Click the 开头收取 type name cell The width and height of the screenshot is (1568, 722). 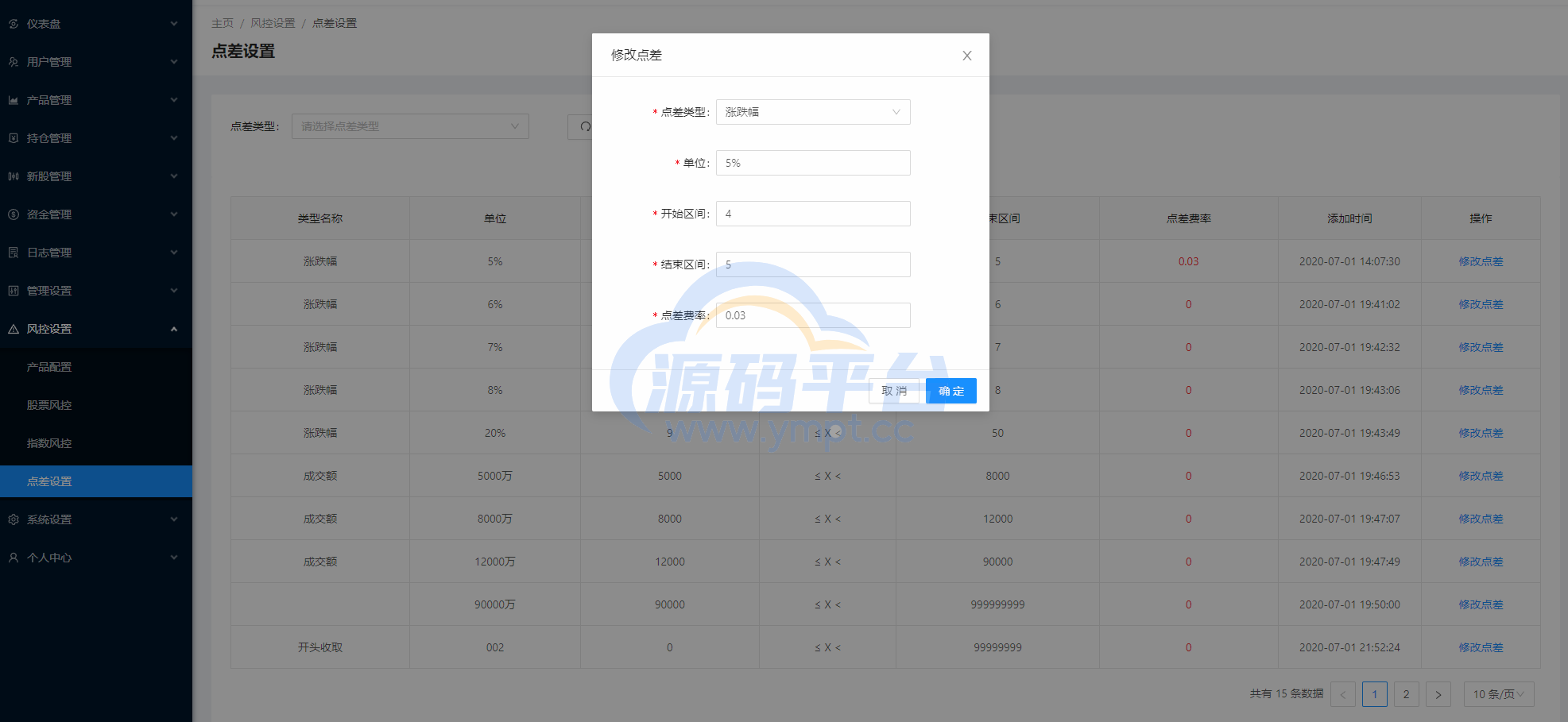tap(320, 647)
